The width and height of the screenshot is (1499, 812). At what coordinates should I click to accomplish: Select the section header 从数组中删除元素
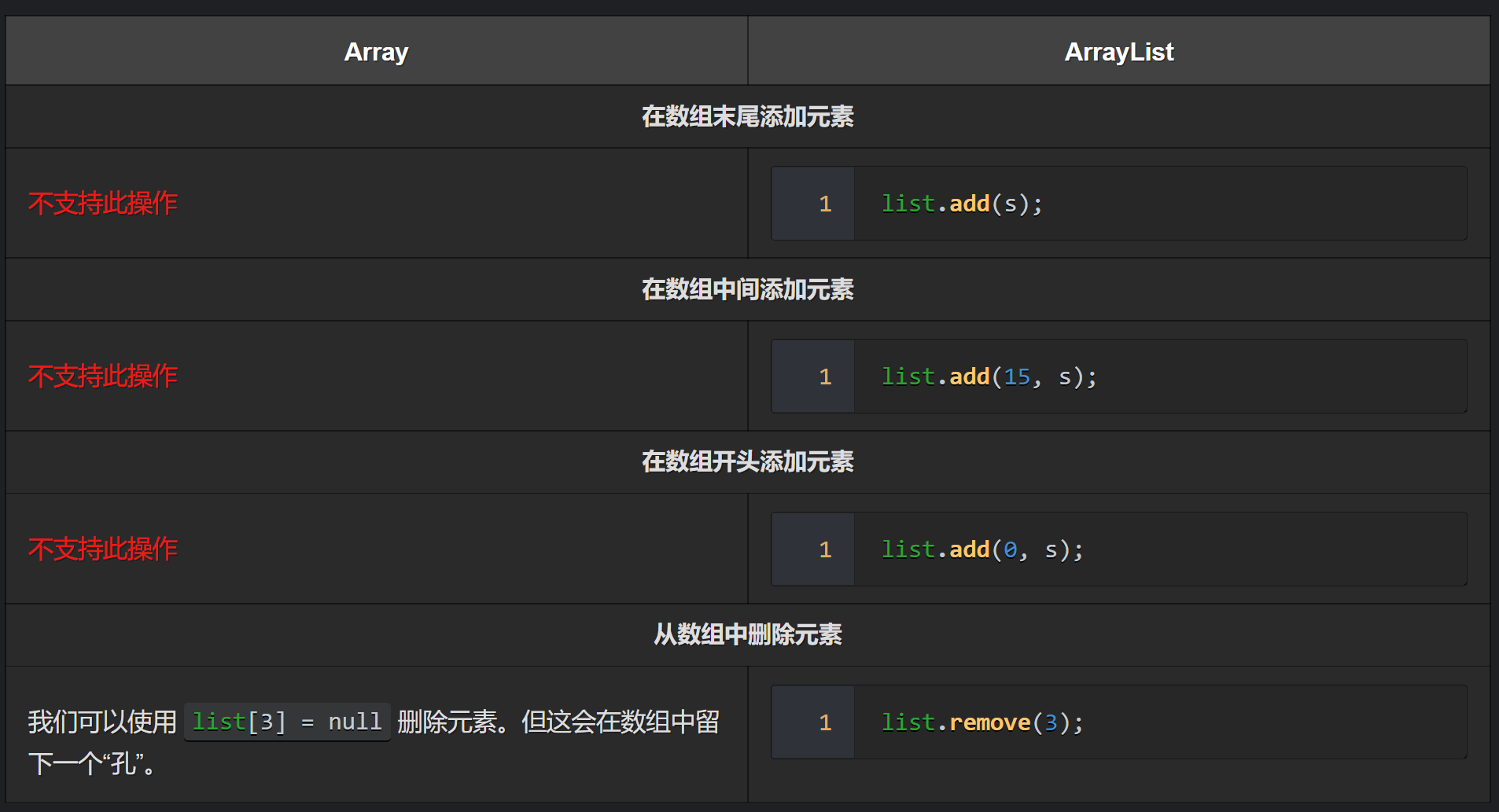tap(748, 634)
